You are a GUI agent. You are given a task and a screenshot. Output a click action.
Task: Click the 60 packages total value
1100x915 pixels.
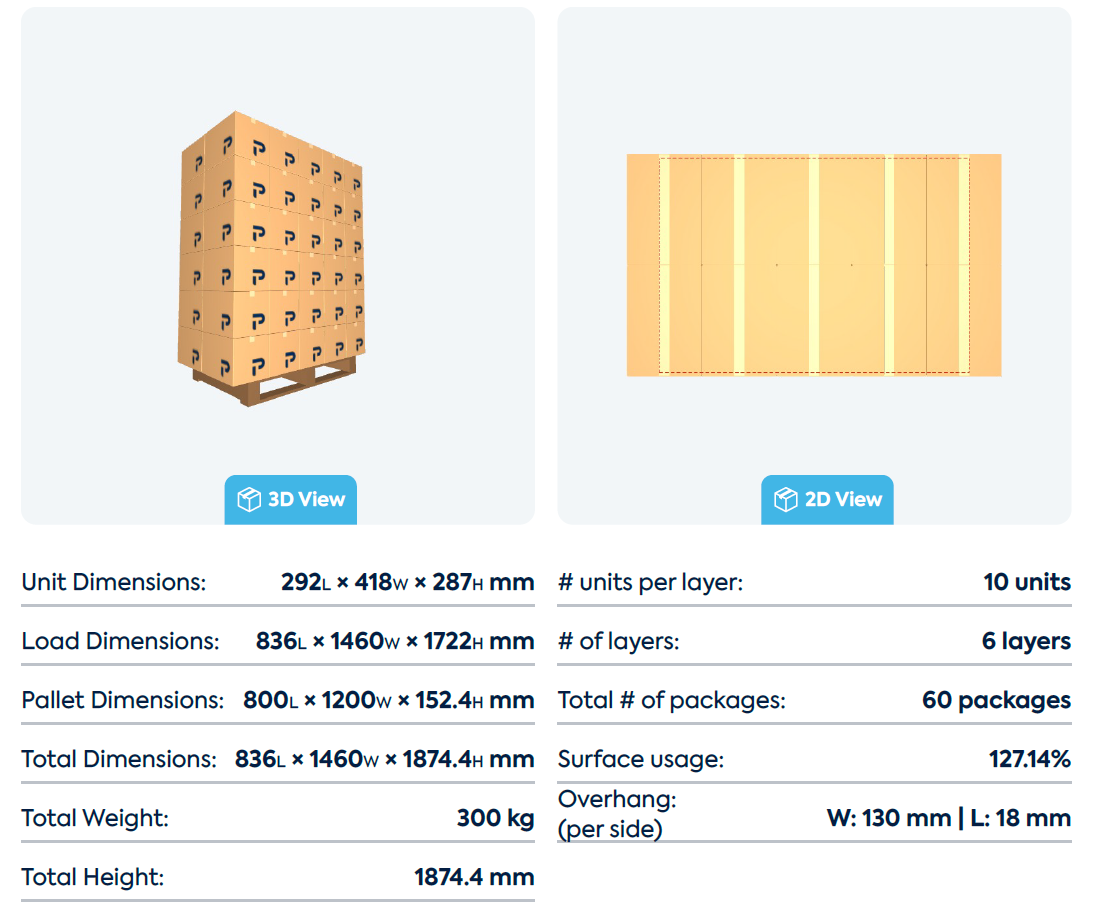pyautogui.click(x=996, y=700)
